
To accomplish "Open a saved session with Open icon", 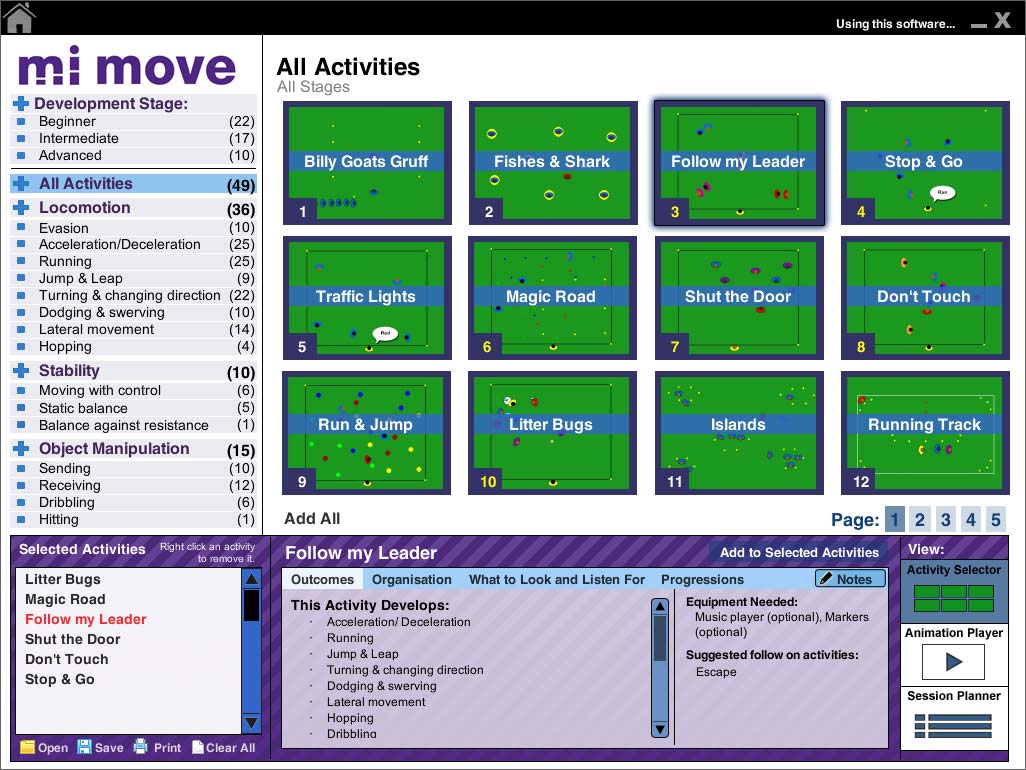I will [x=44, y=747].
